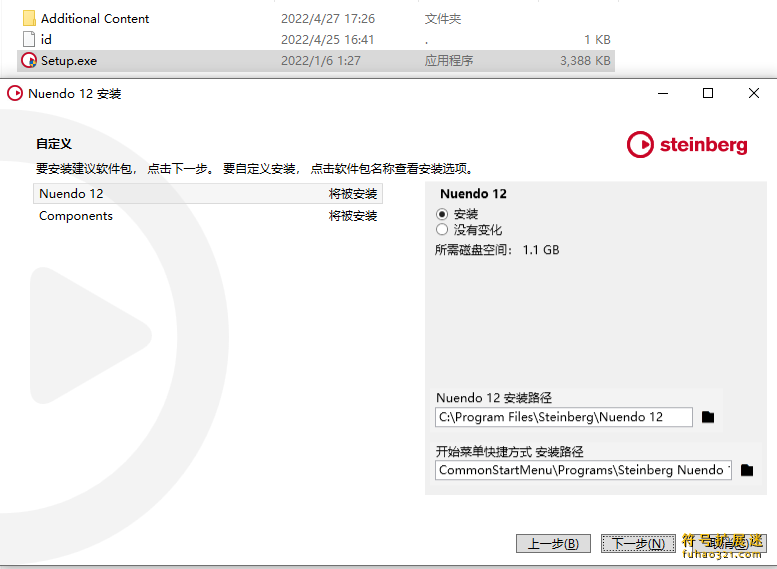777x569 pixels.
Task: Click 将被安装 status in Nuendo 12 row
Action: coord(353,194)
